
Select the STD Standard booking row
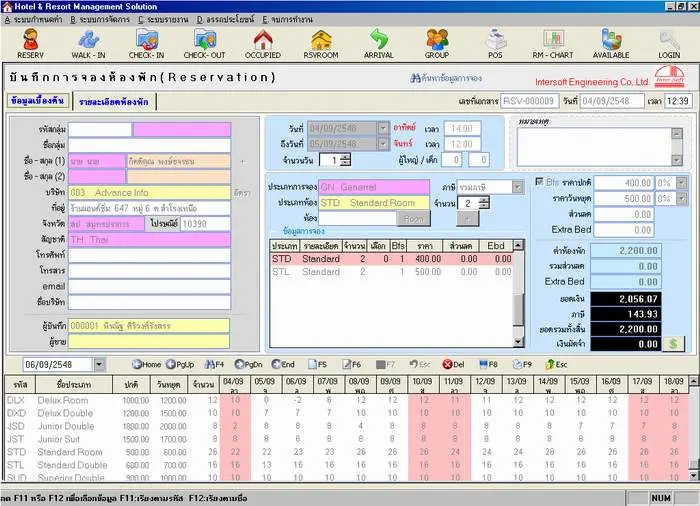pos(392,259)
